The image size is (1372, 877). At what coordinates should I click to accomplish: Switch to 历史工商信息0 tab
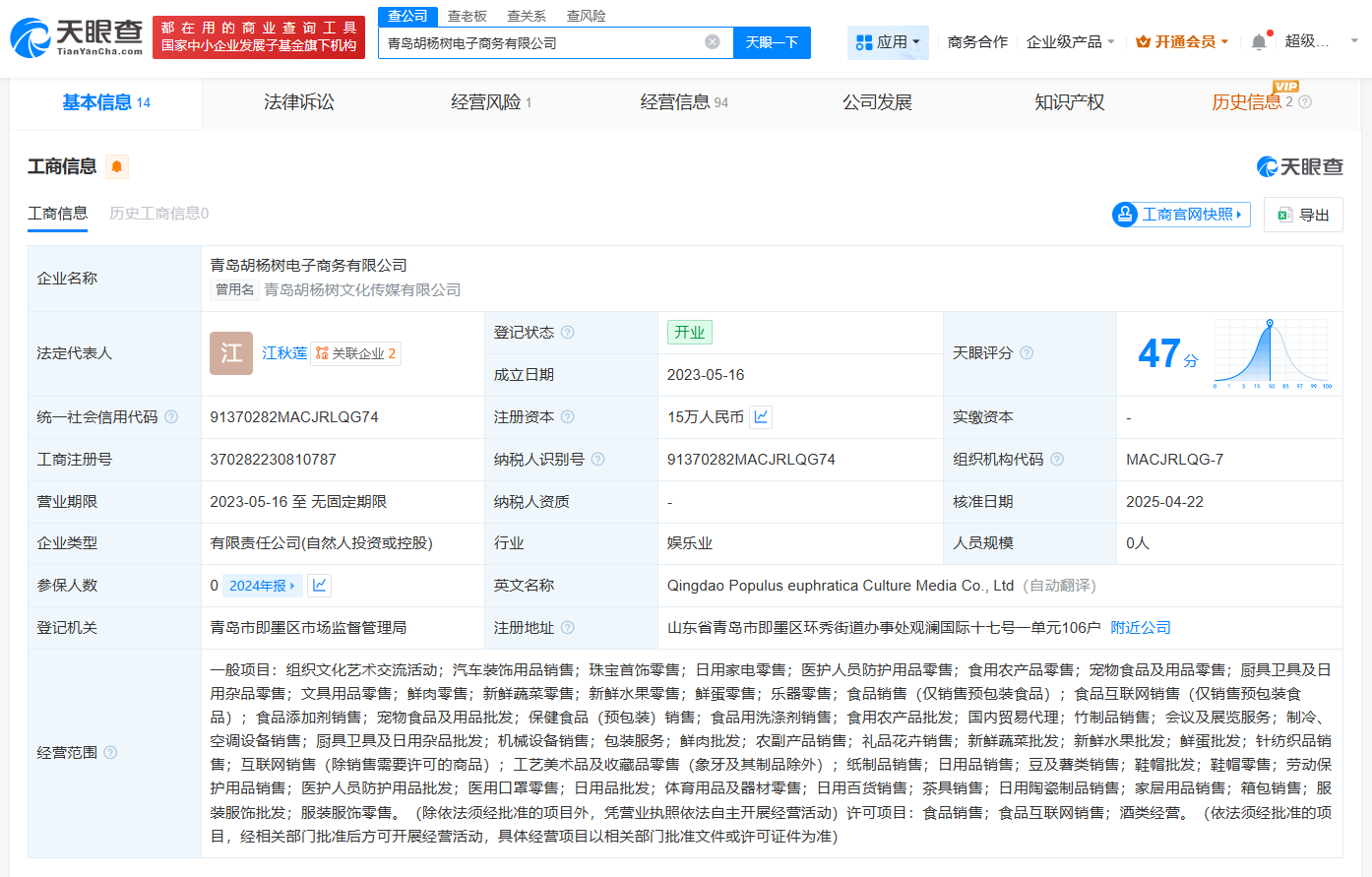pyautogui.click(x=156, y=214)
